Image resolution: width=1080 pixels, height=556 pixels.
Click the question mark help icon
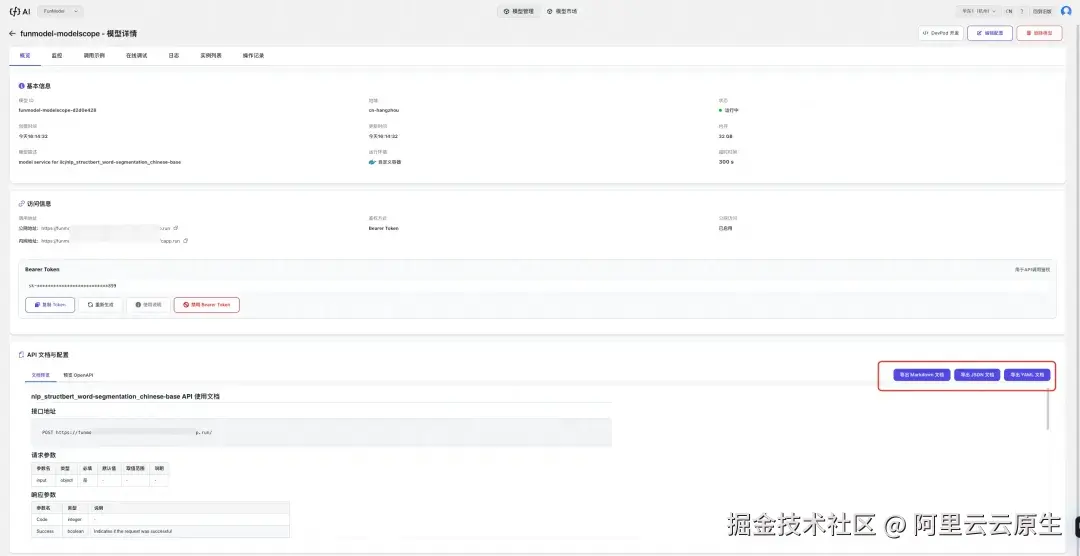pos(1021,11)
